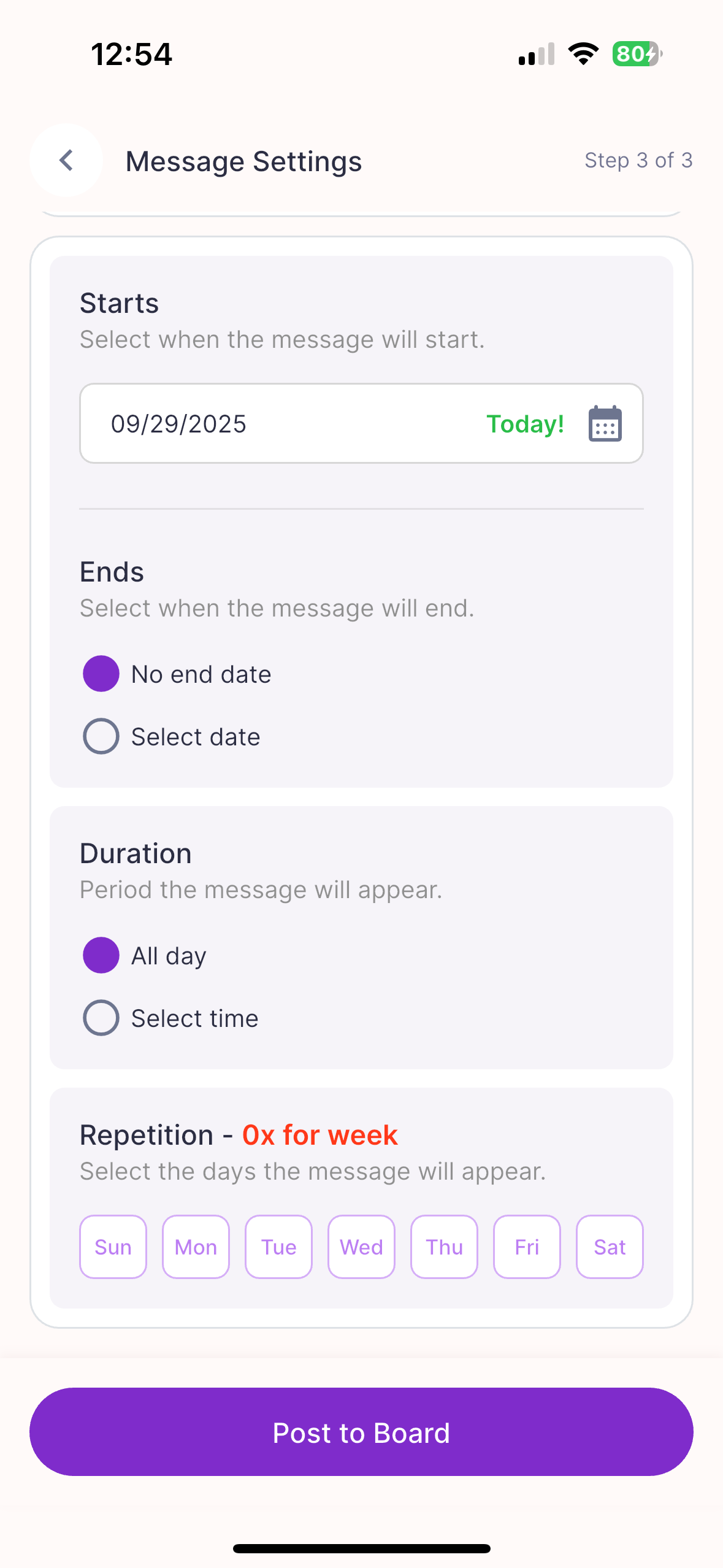This screenshot has width=723, height=1568.
Task: Select Sat for message repetition
Action: pyautogui.click(x=610, y=1247)
